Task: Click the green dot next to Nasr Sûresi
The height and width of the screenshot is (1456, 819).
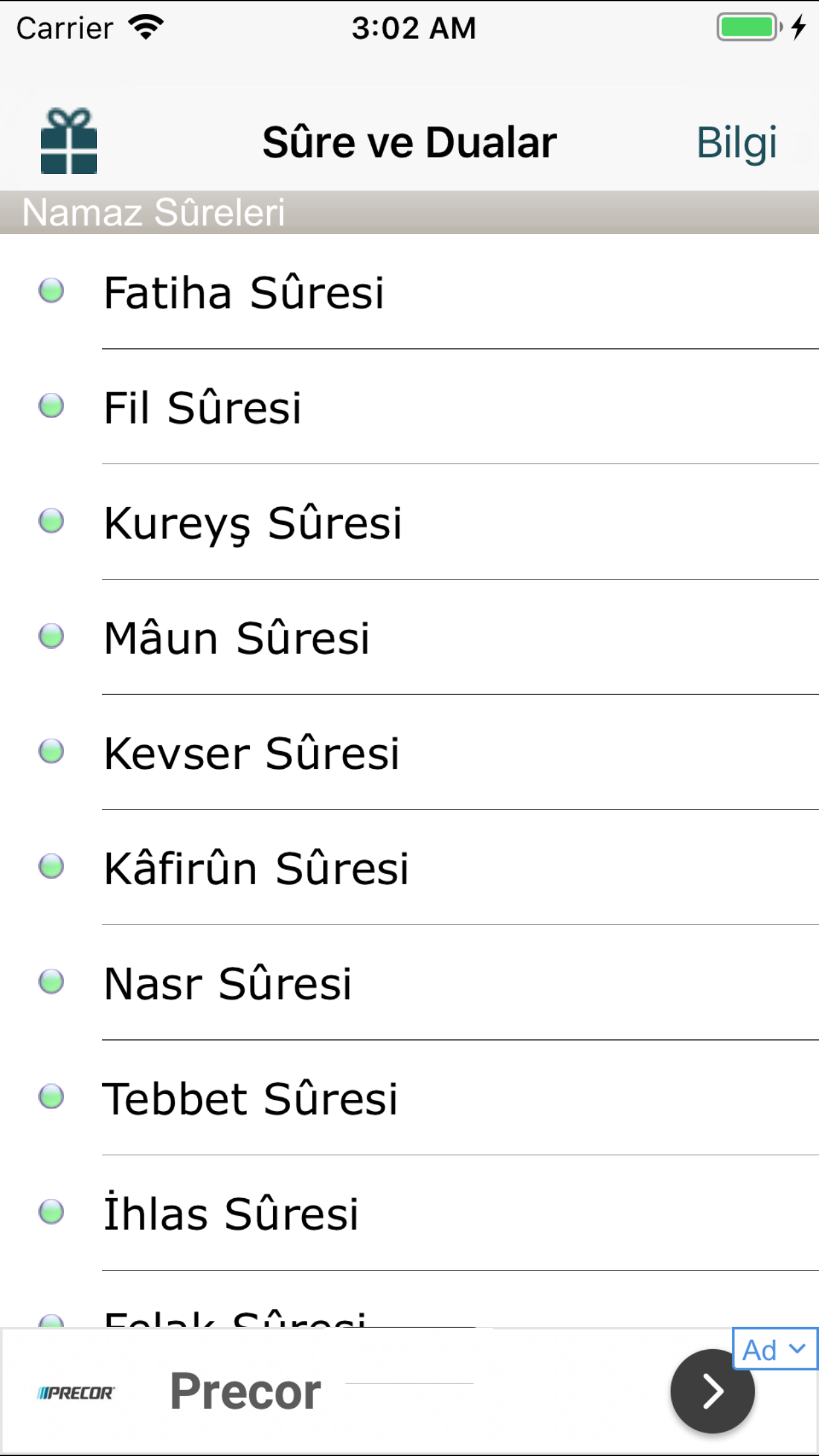Action: point(51,981)
